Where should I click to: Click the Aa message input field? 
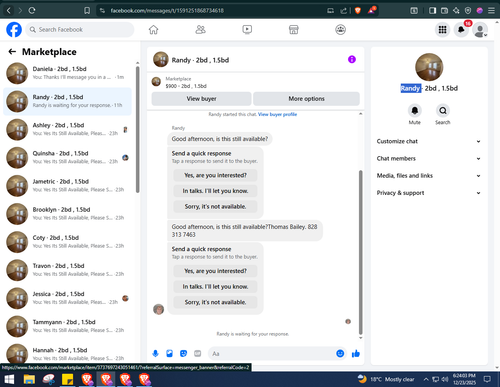(272, 353)
